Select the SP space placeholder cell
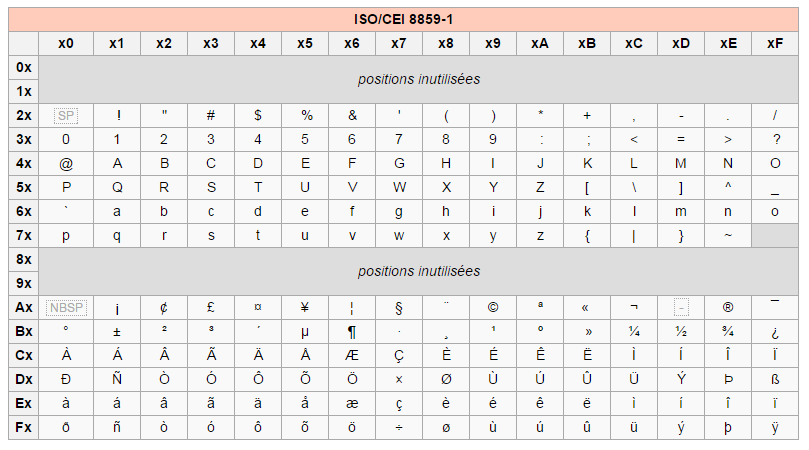Viewport: 809px width, 450px height. click(66, 116)
